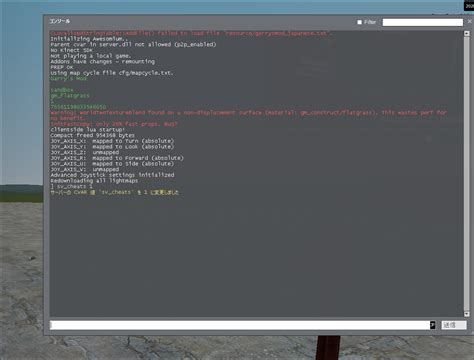Click 'Addons have changes - remounting' line

pyautogui.click(x=102, y=61)
